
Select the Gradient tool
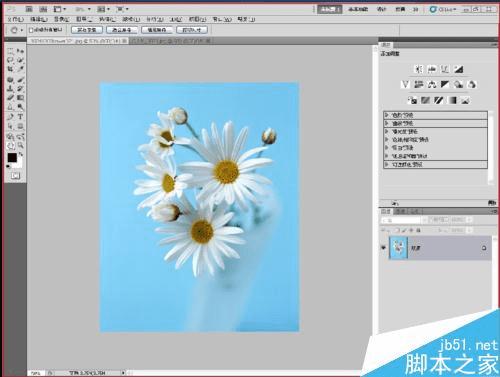click(20, 98)
